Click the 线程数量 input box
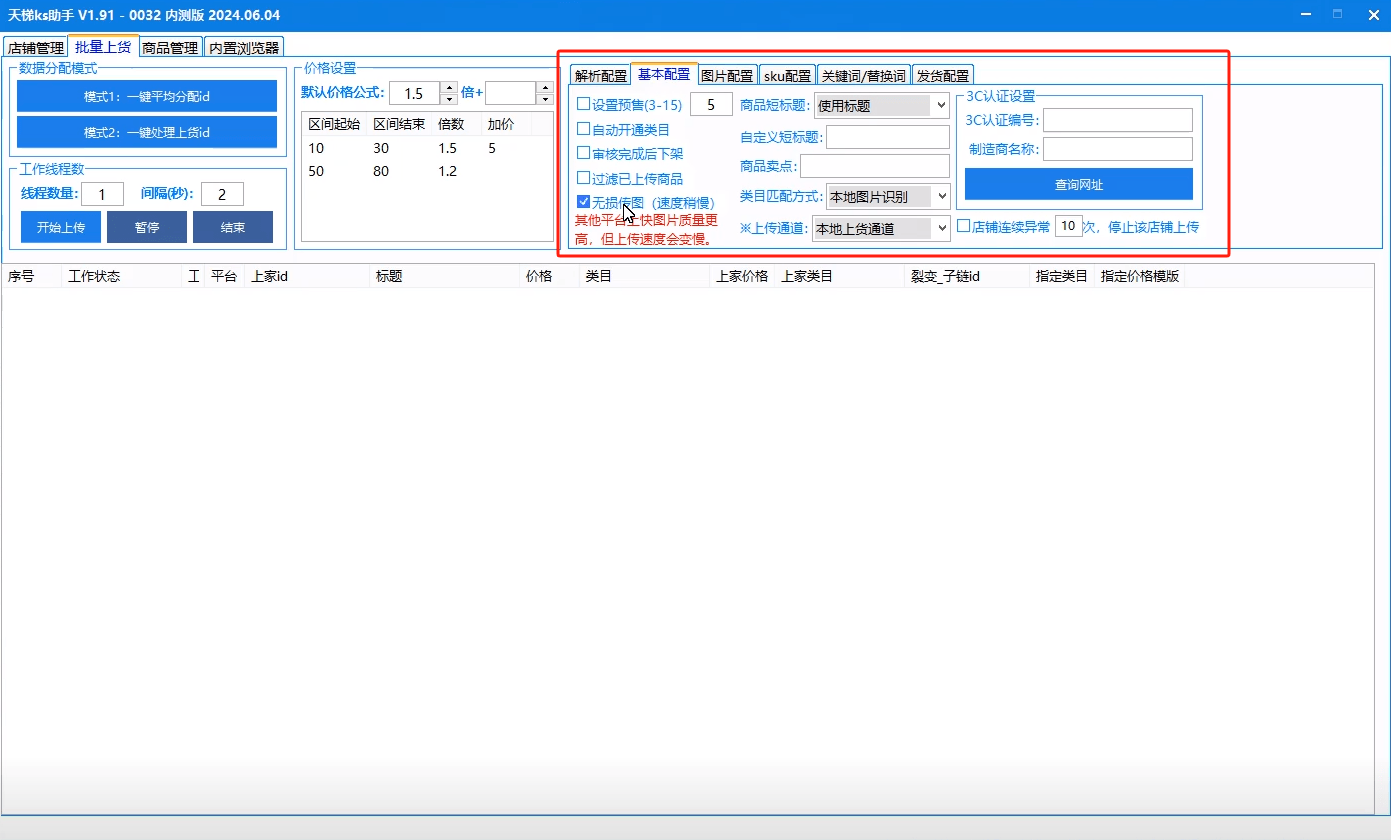This screenshot has height=840, width=1391. (x=102, y=194)
